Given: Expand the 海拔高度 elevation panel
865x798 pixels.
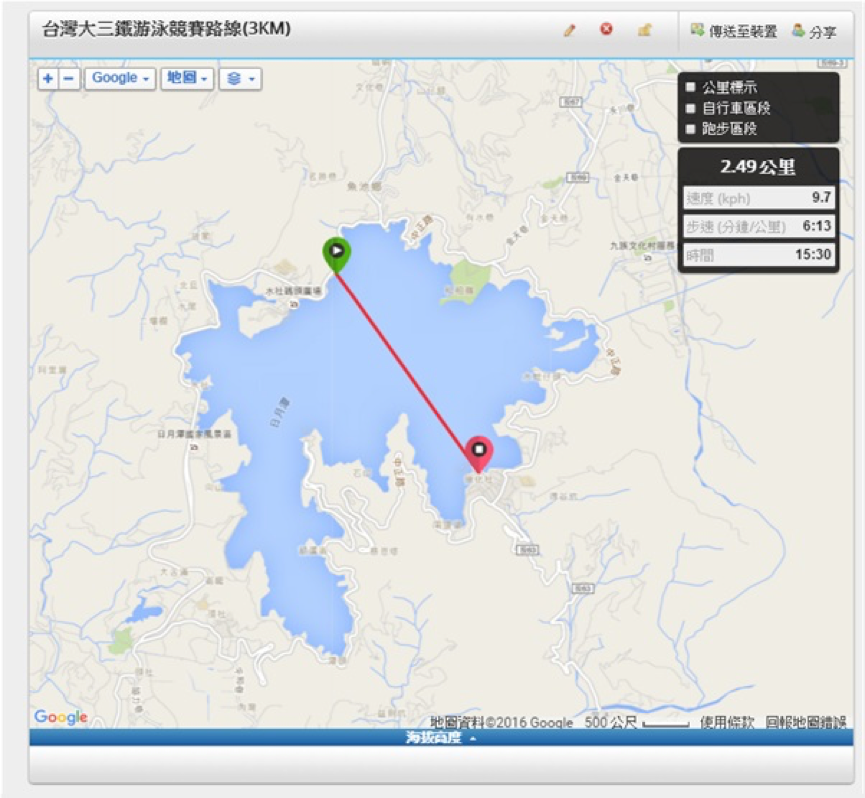Looking at the screenshot, I should (440, 737).
